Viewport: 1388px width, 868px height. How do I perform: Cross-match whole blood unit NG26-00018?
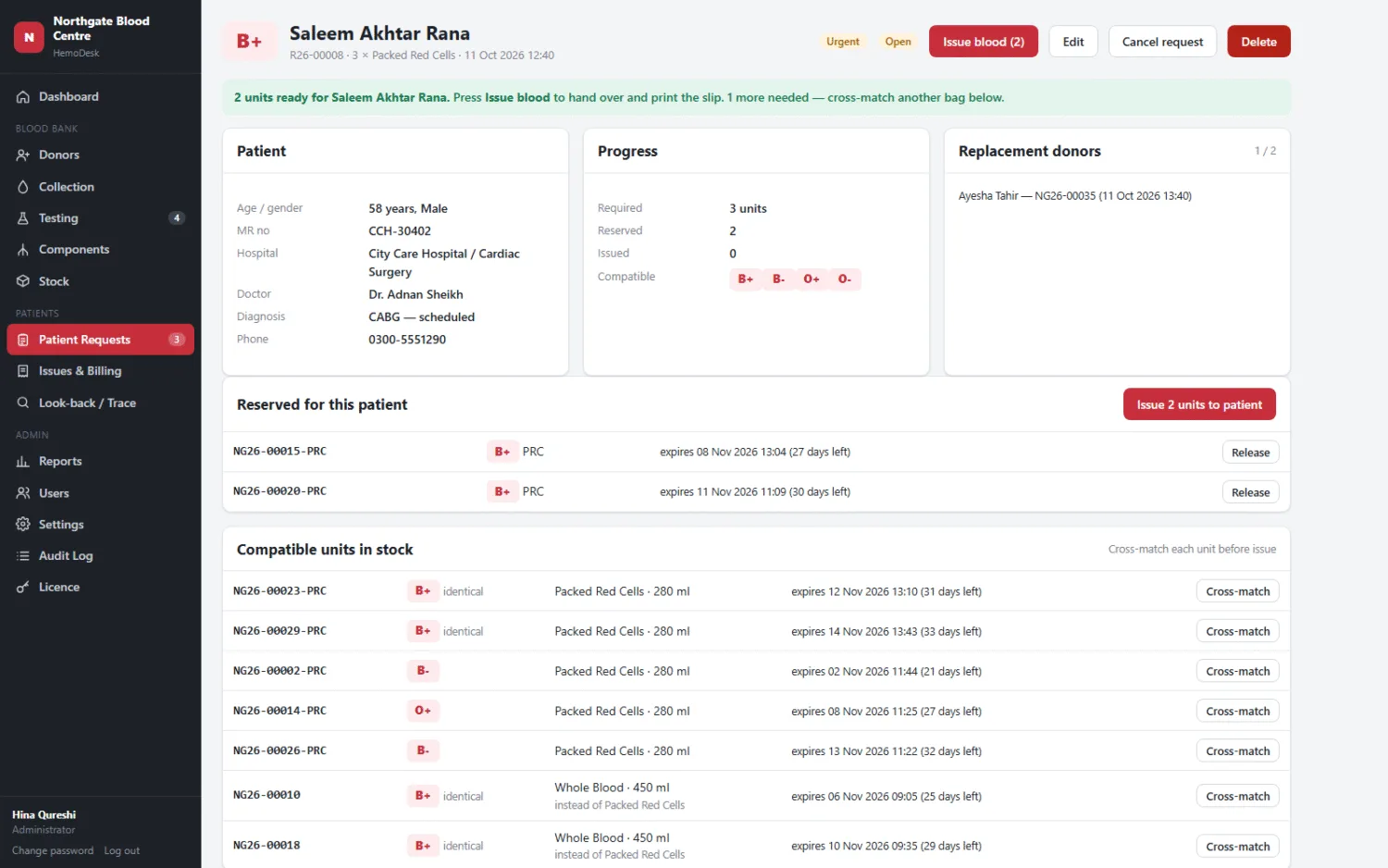[1237, 847]
